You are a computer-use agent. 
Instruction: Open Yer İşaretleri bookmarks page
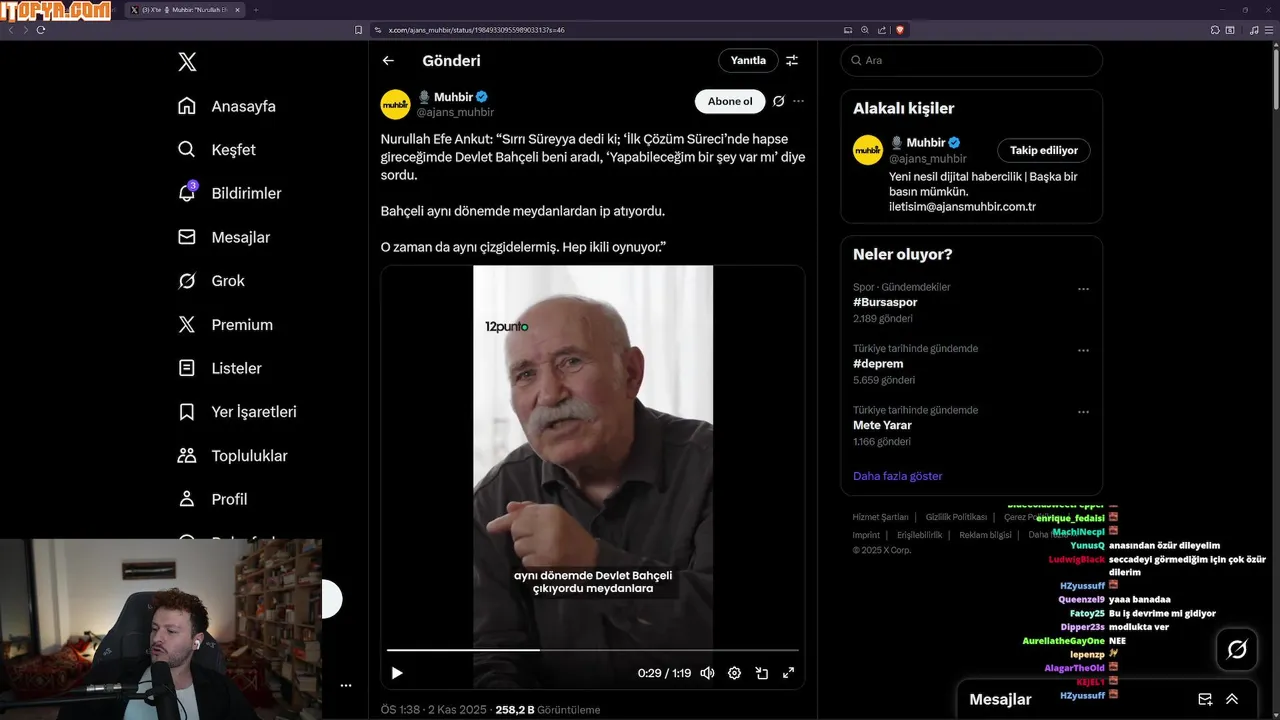click(x=236, y=412)
